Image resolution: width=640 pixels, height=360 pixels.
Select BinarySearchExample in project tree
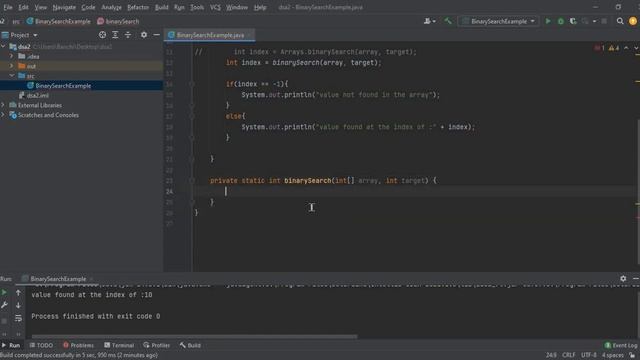point(63,86)
